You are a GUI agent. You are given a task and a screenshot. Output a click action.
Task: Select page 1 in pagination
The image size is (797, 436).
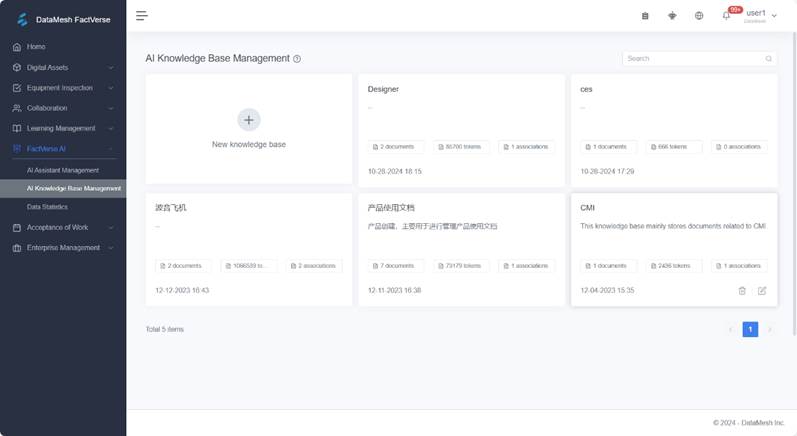pos(750,329)
